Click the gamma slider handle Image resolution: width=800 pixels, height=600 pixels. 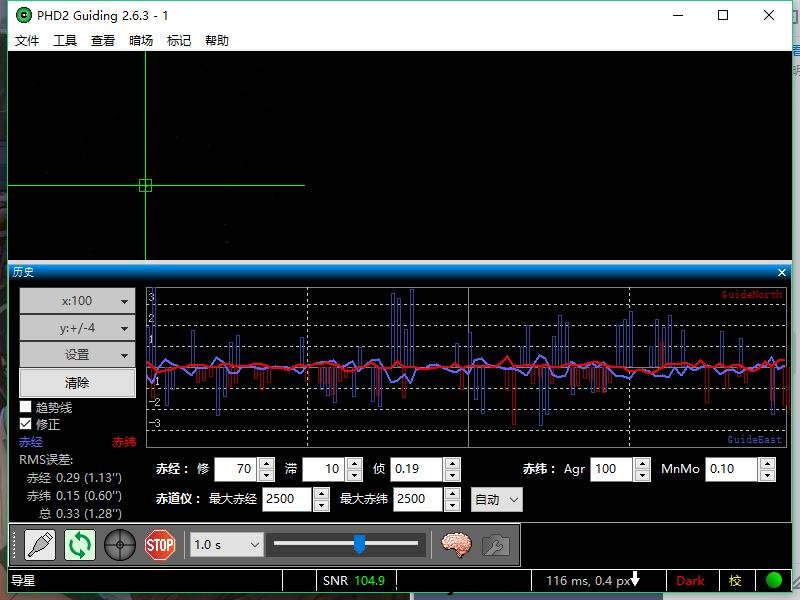359,544
